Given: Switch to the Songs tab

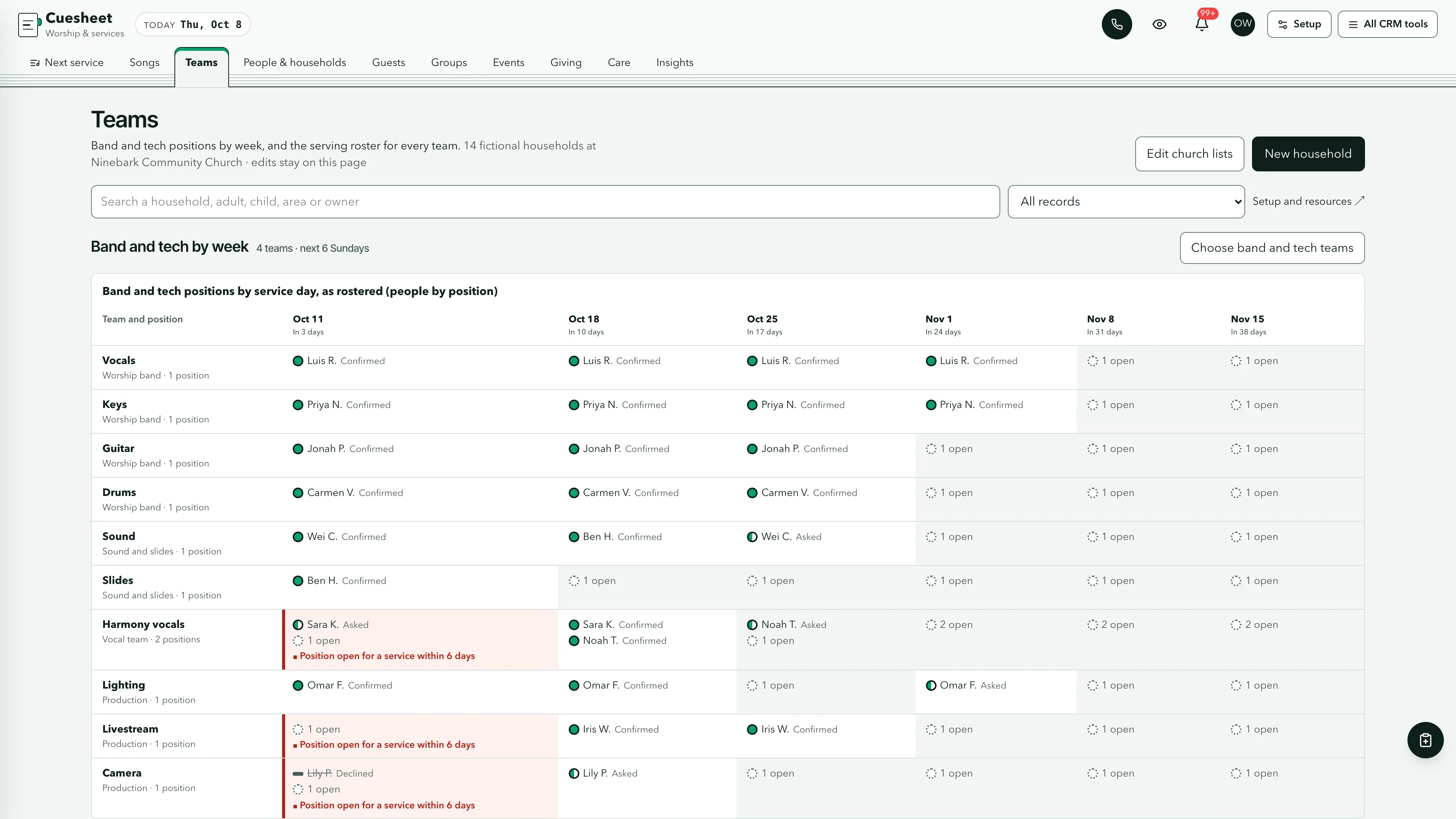Looking at the screenshot, I should 144,63.
